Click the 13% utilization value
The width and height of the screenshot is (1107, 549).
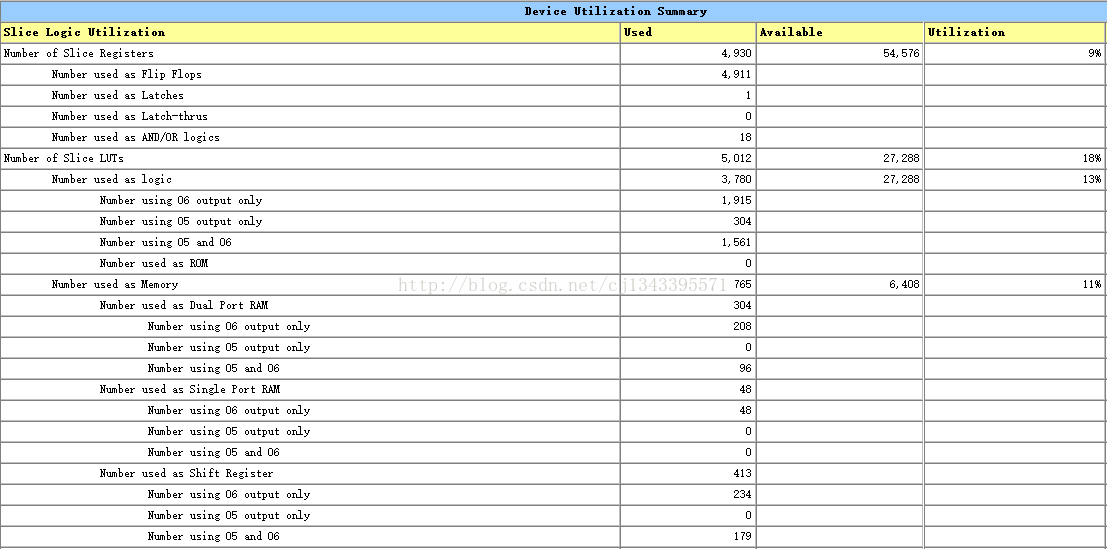point(1092,179)
